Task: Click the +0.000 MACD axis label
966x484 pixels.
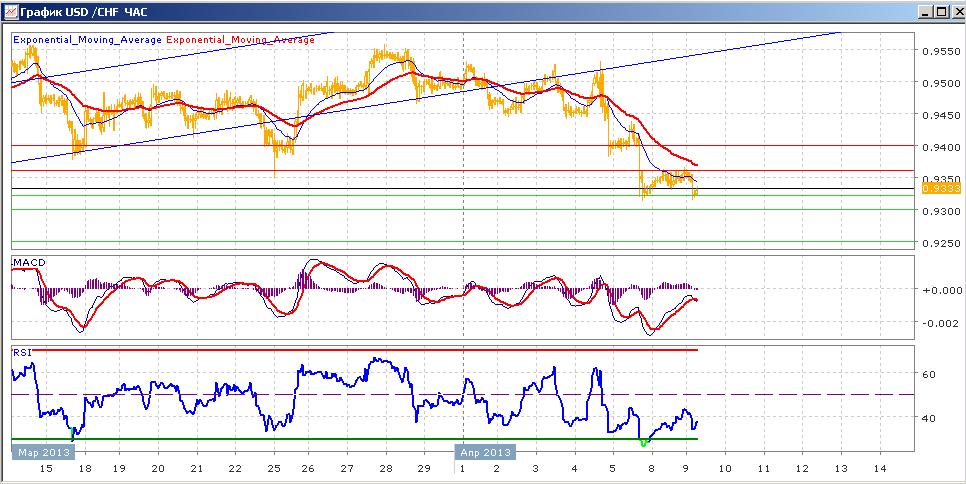Action: [941, 289]
